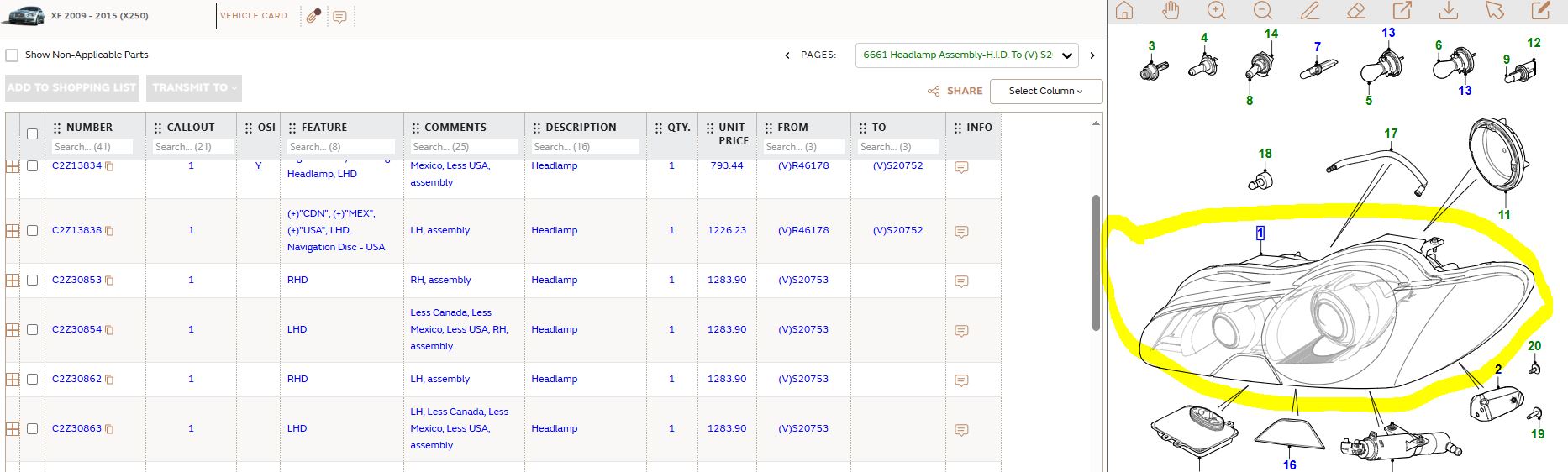The image size is (1568, 472).
Task: Select the pencil draw tool
Action: [x=1309, y=11]
